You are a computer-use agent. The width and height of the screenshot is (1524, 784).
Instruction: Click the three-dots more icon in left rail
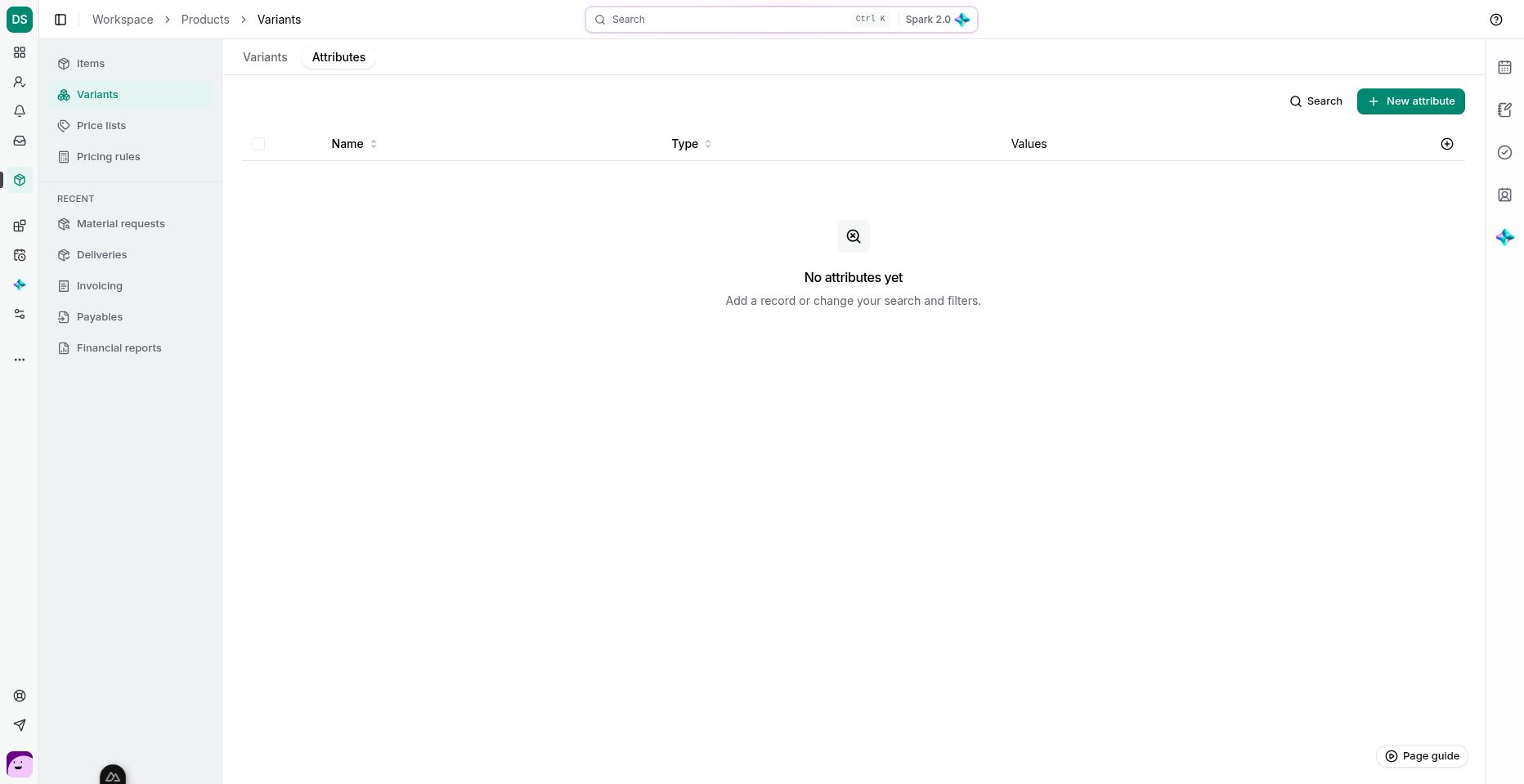(x=20, y=360)
